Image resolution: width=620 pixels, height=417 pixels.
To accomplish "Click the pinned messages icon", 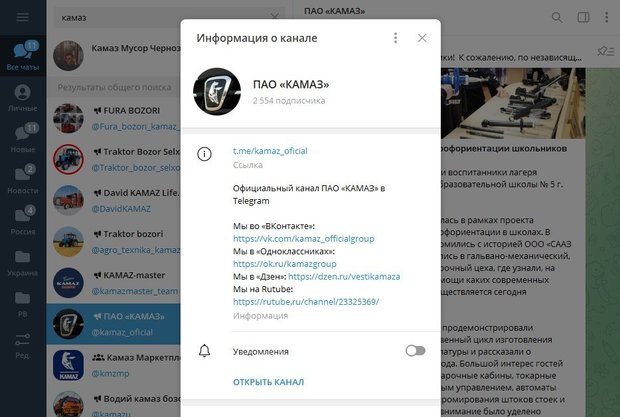I will click(x=605, y=51).
